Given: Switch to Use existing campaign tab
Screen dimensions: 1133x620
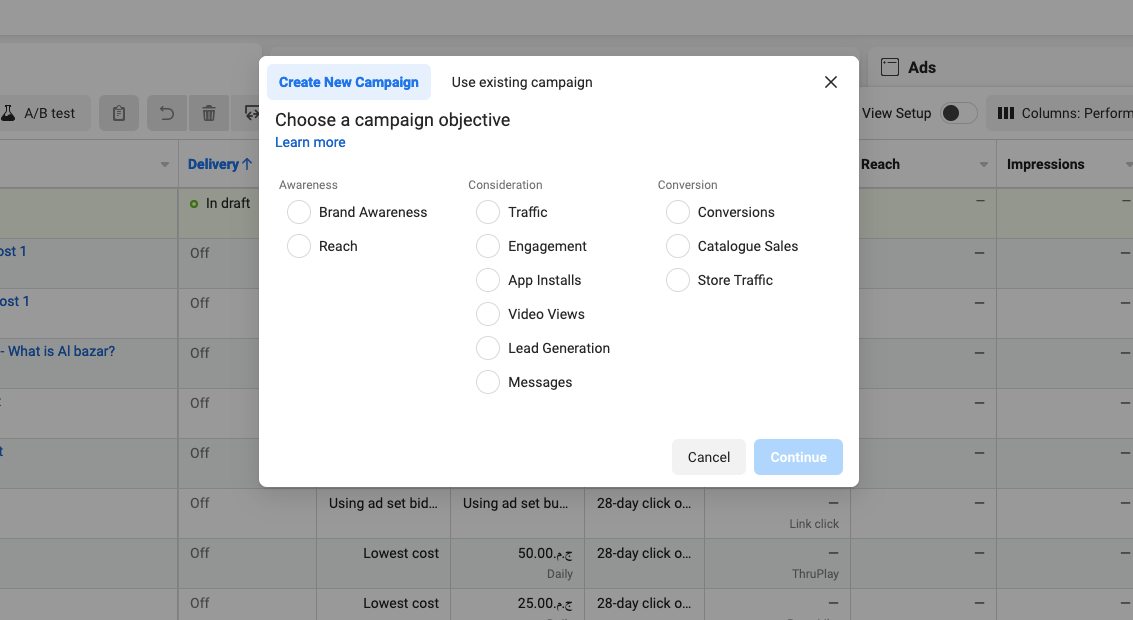Looking at the screenshot, I should 522,82.
